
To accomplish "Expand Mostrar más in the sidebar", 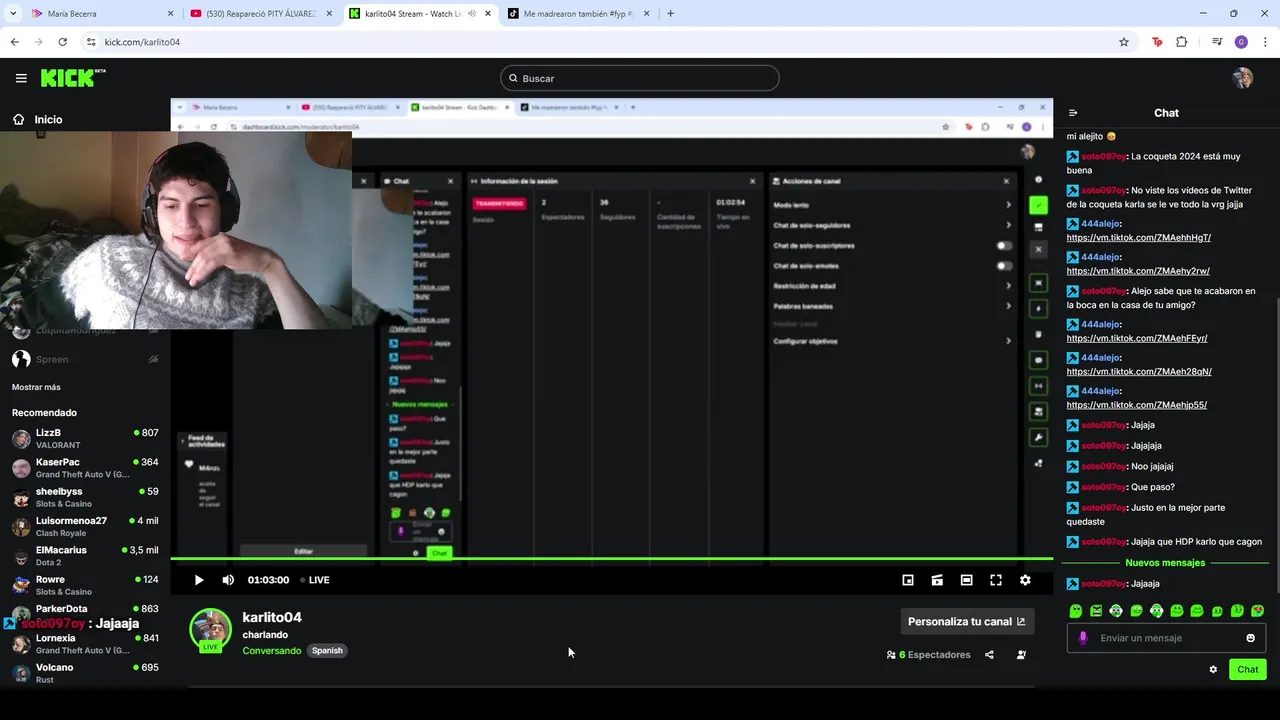I will tap(36, 387).
